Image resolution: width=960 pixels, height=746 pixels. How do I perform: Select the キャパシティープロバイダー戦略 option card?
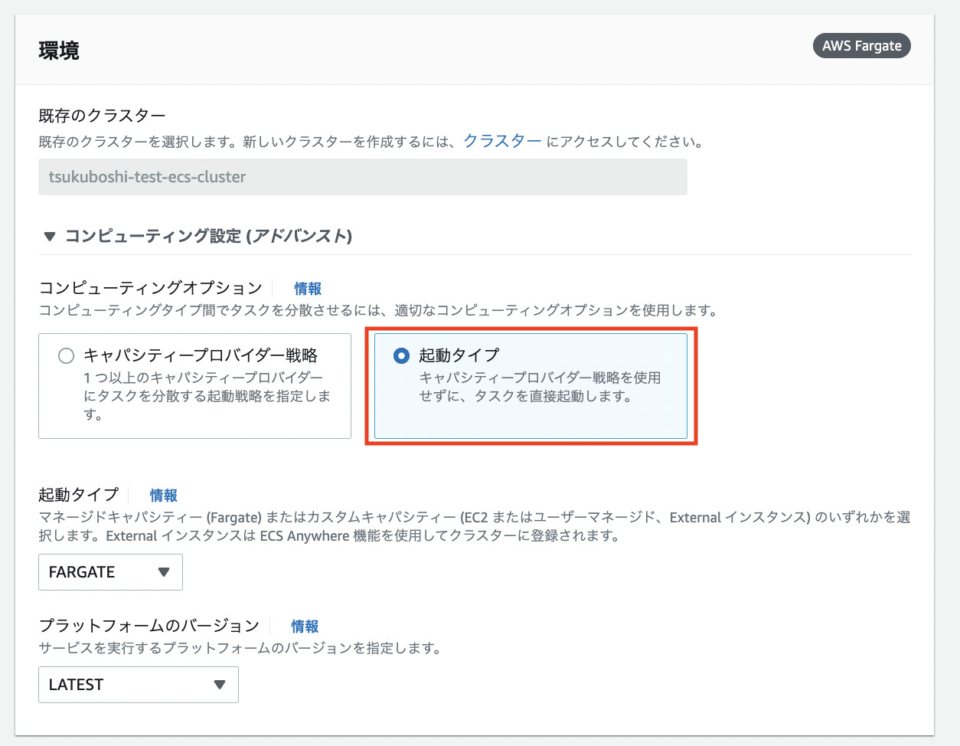click(195, 385)
